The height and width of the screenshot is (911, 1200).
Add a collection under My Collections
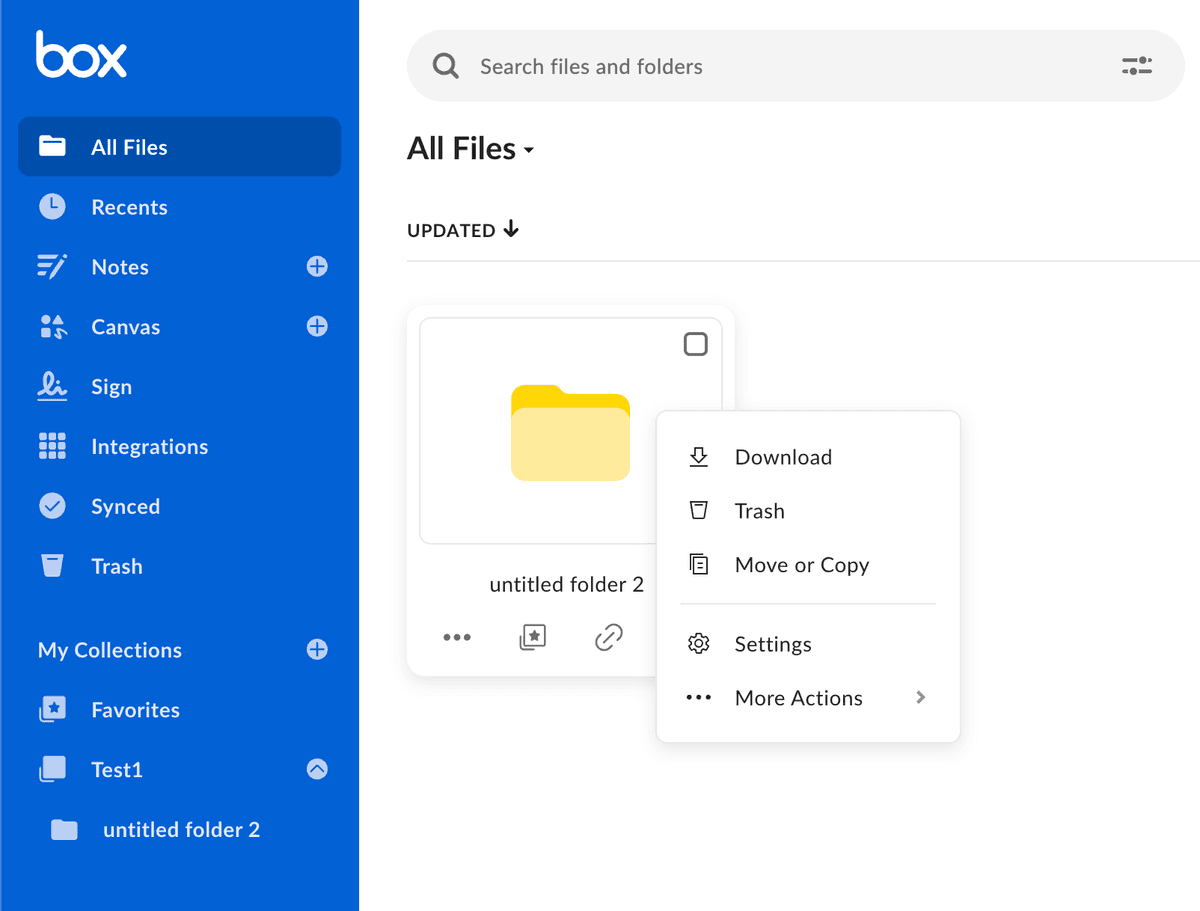317,650
